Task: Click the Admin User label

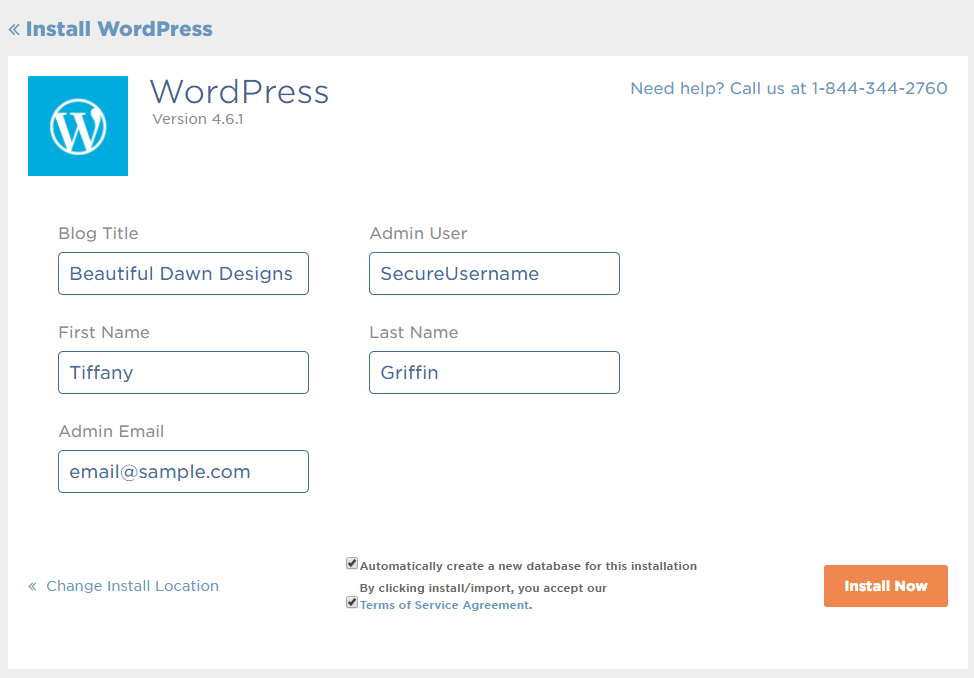Action: pyautogui.click(x=418, y=233)
